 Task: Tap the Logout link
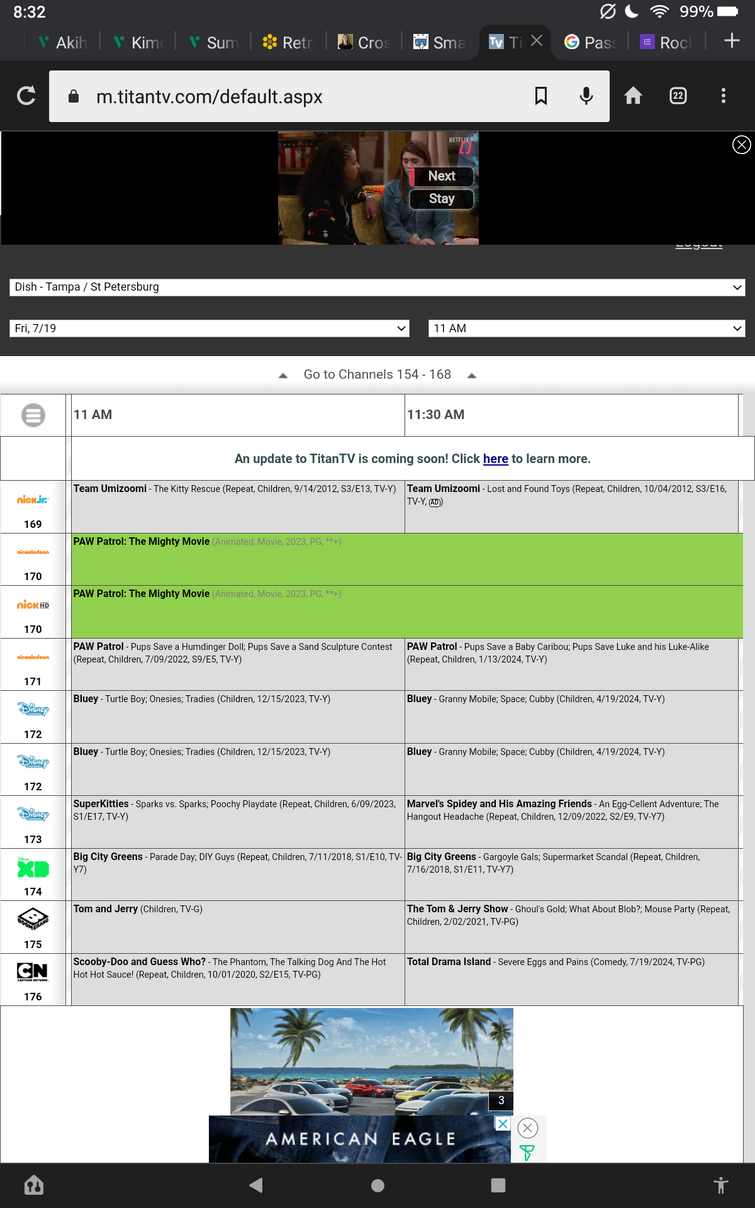698,244
